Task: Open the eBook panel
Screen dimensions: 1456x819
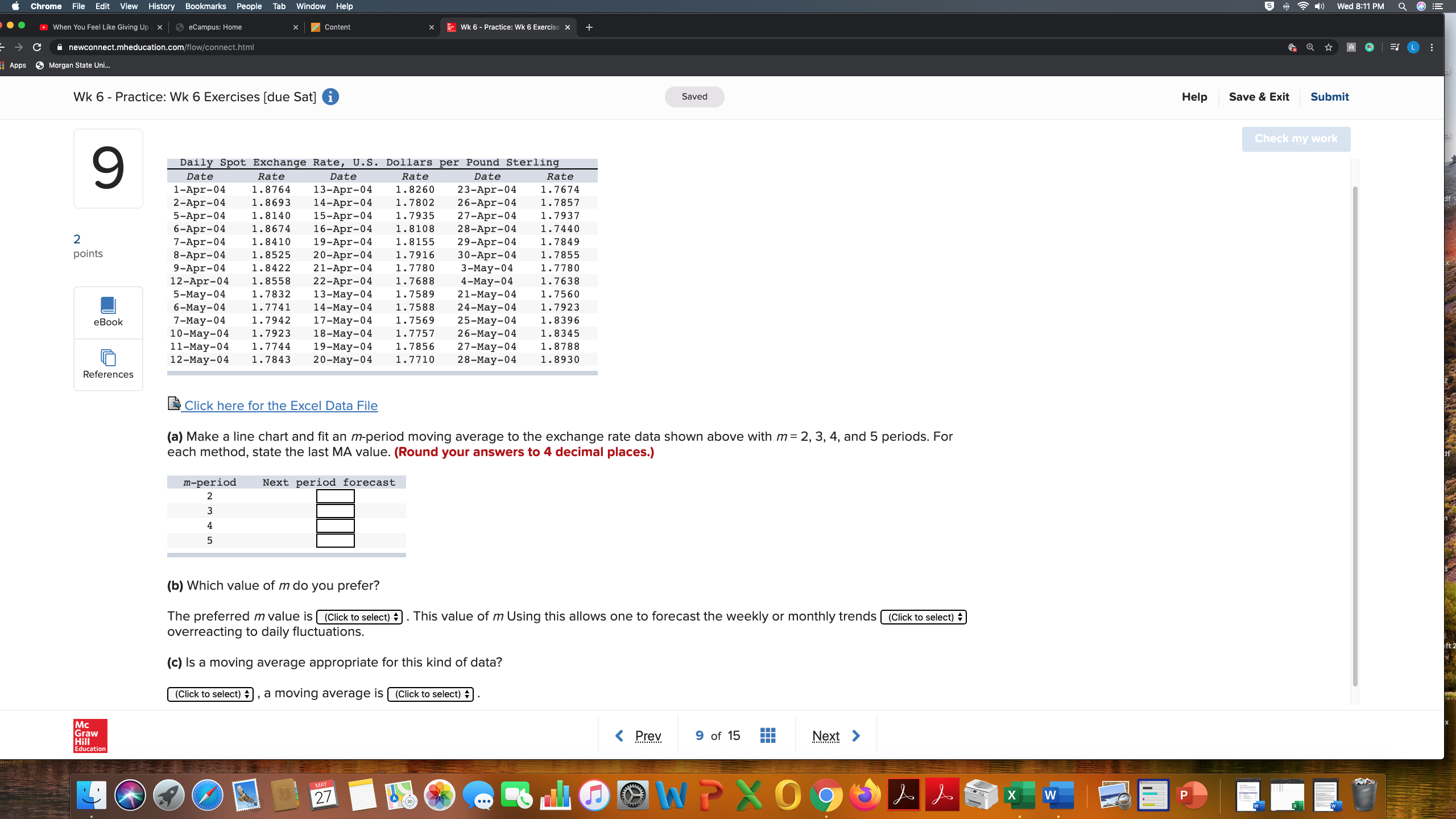Action: [x=107, y=312]
